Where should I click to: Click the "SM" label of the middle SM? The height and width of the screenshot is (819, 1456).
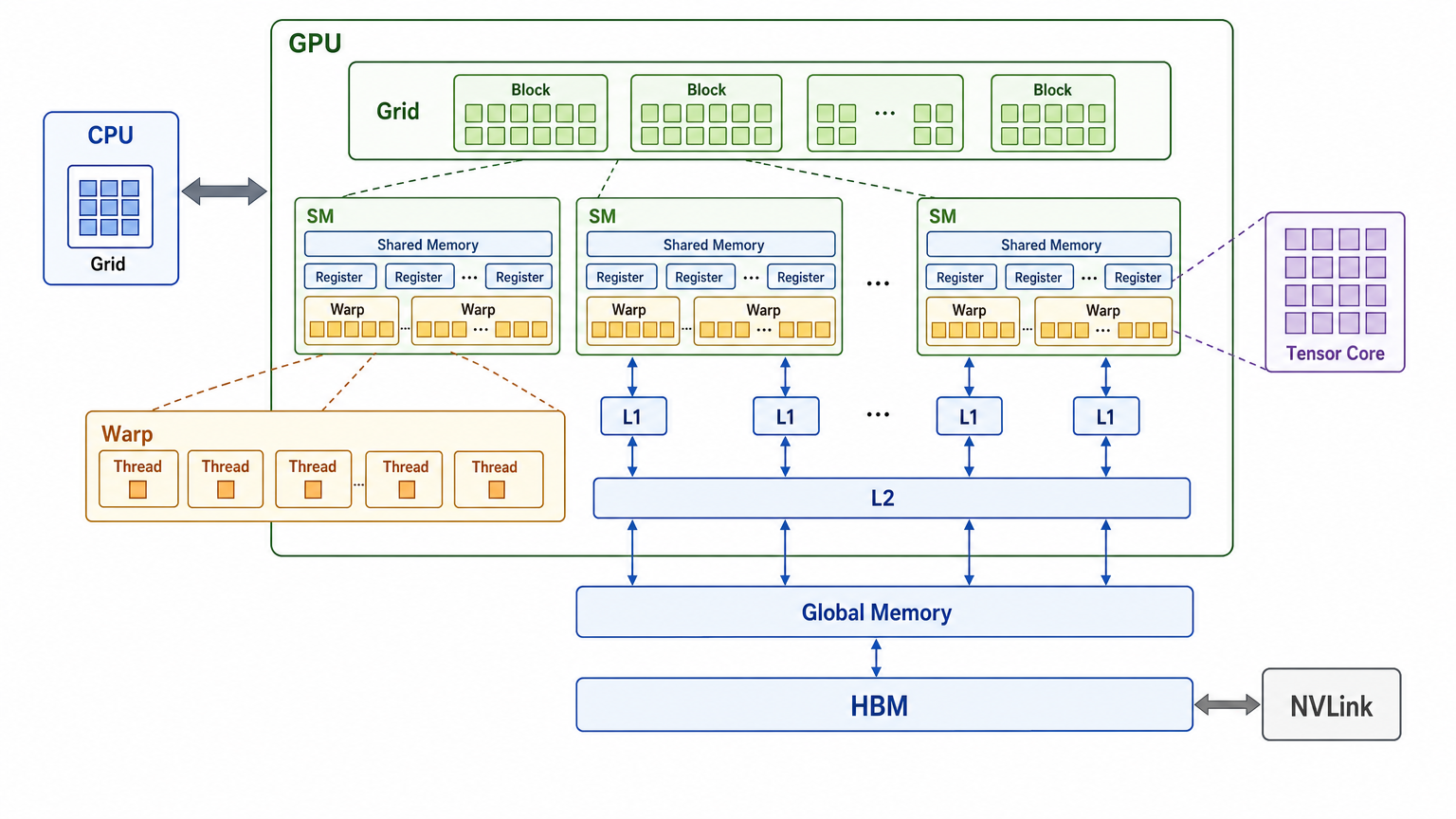point(603,216)
